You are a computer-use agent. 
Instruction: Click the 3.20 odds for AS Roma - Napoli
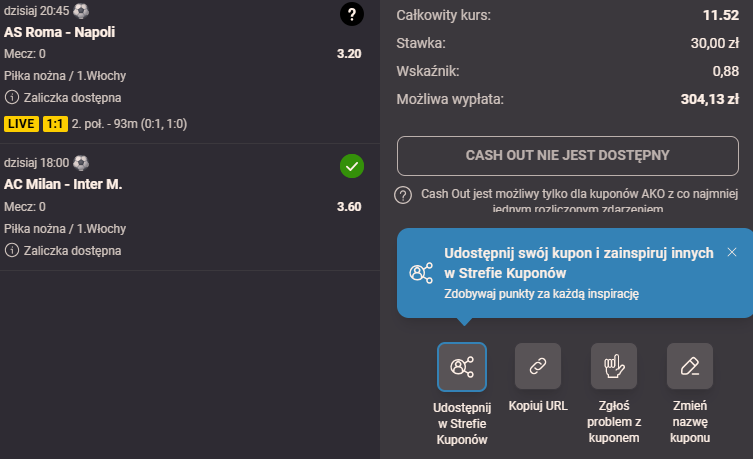point(349,54)
